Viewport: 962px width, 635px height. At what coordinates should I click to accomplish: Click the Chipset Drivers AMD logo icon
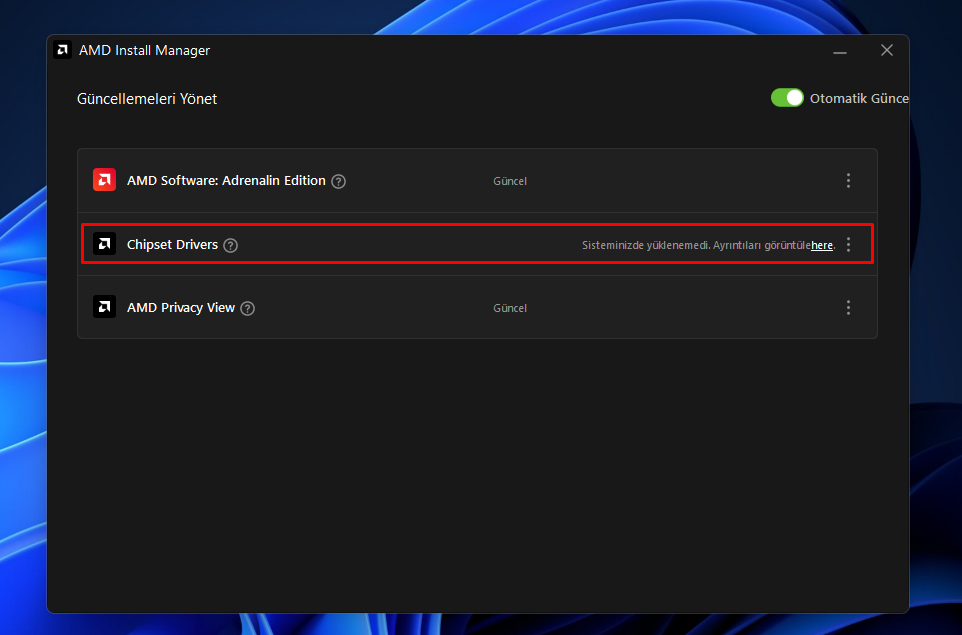[x=104, y=244]
